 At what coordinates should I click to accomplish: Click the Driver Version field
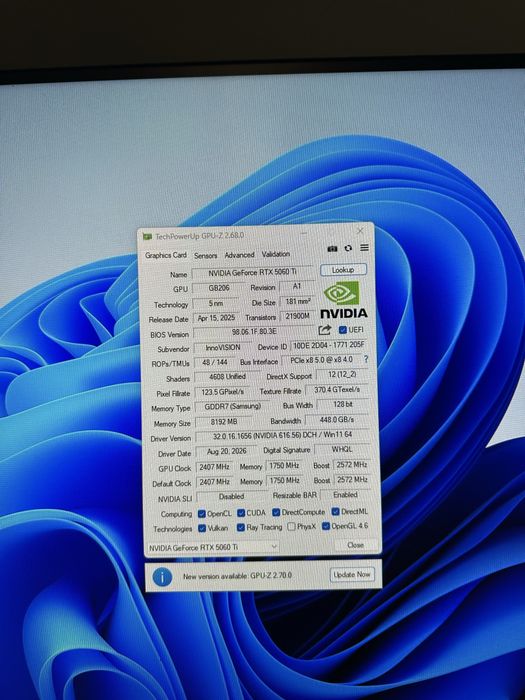283,435
